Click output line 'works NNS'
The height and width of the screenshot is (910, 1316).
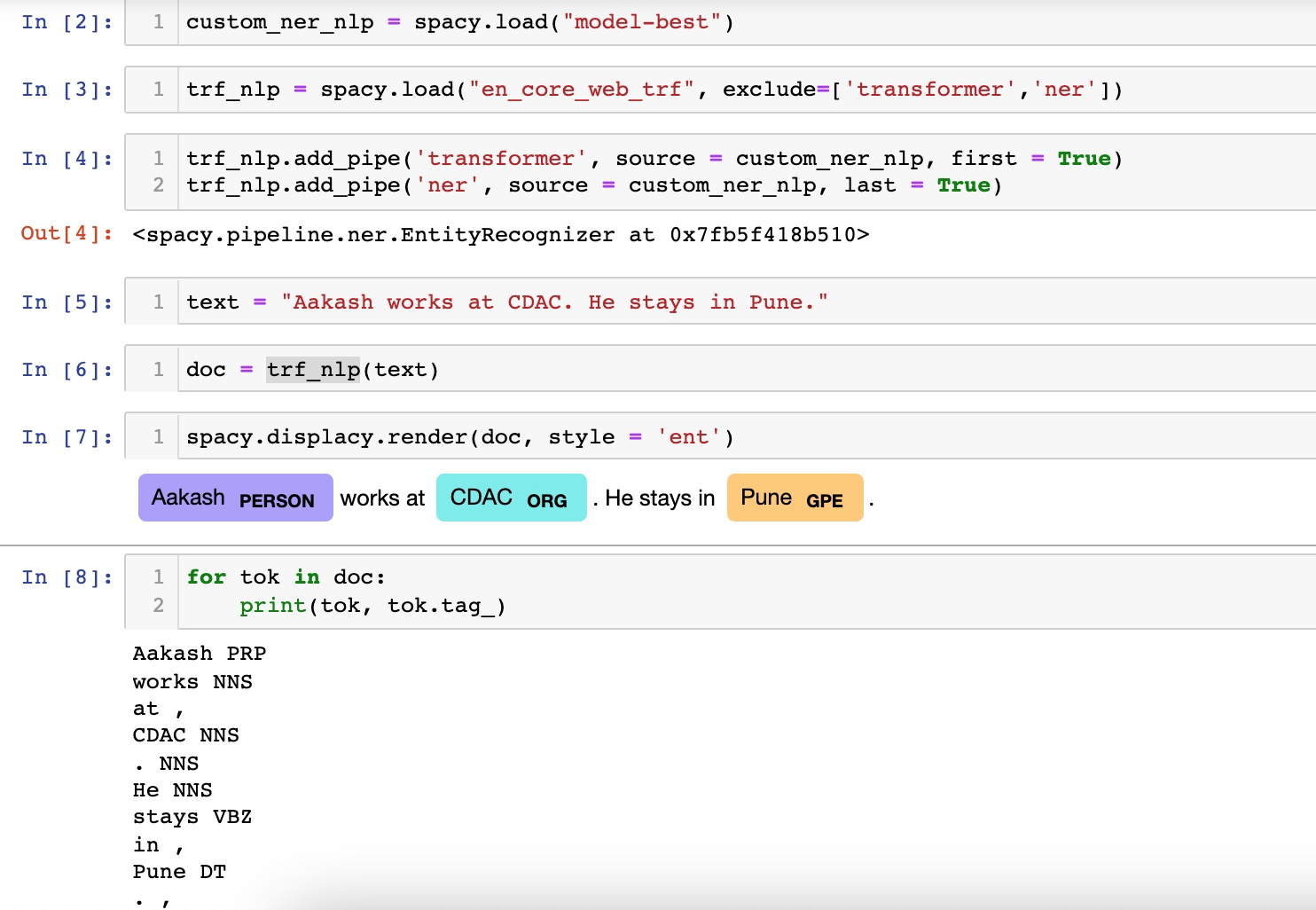pos(192,682)
